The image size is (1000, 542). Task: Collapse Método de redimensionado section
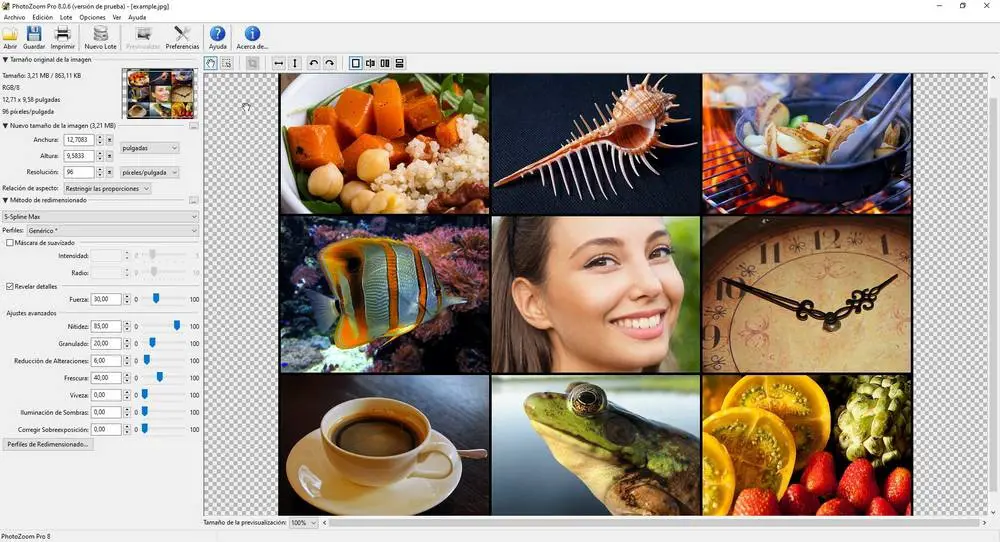click(5, 200)
